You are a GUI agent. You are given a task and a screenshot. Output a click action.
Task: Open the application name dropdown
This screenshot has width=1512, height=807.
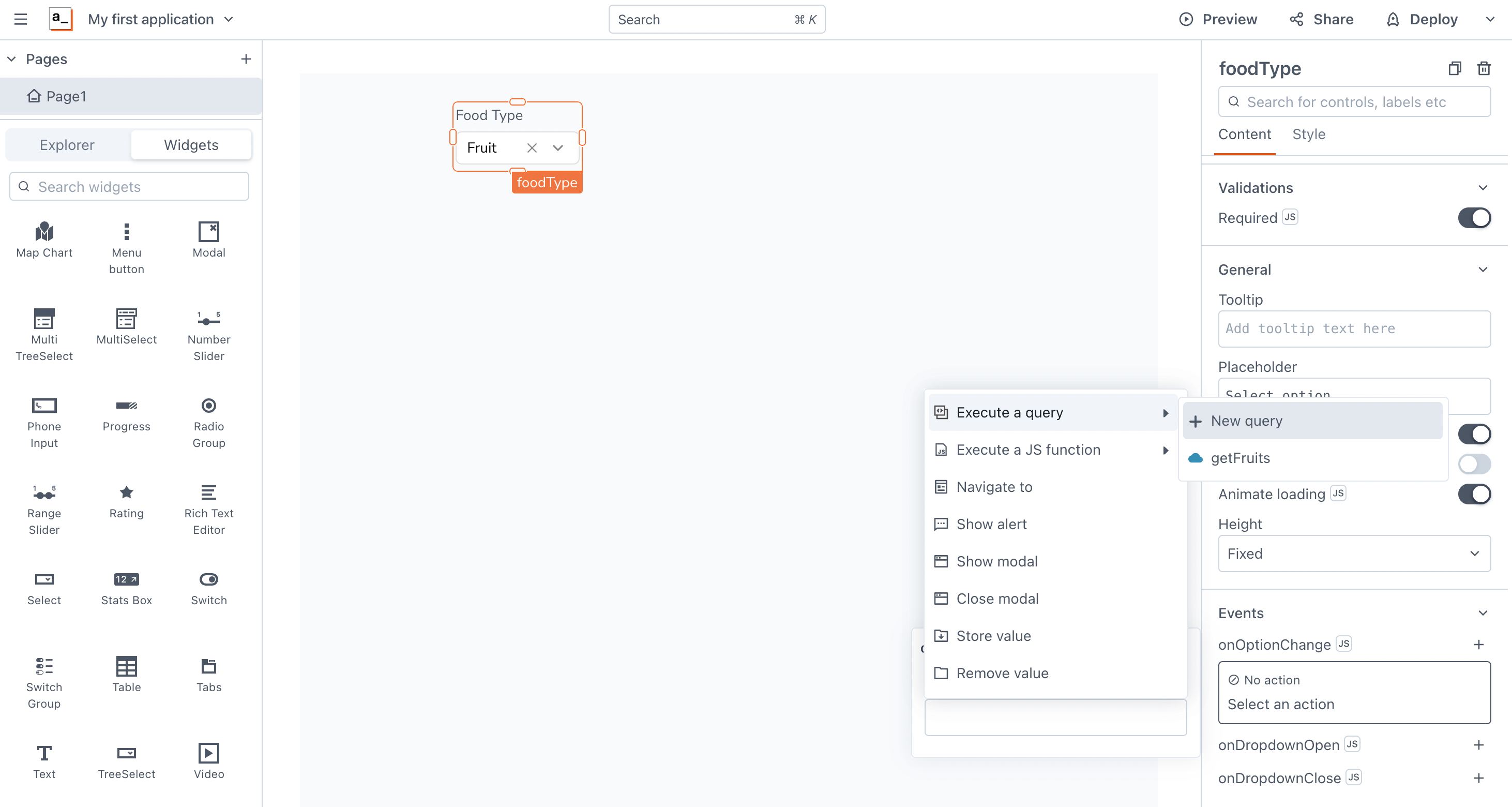point(229,19)
